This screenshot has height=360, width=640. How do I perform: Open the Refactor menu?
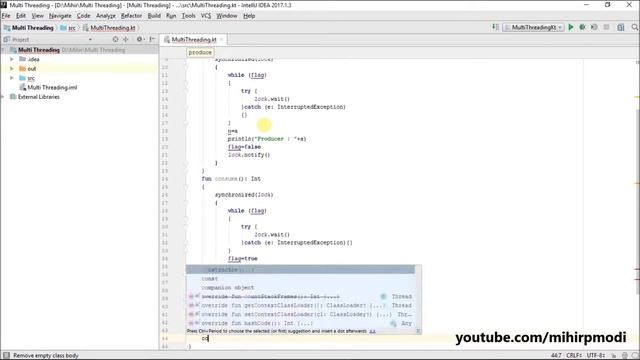(131, 16)
